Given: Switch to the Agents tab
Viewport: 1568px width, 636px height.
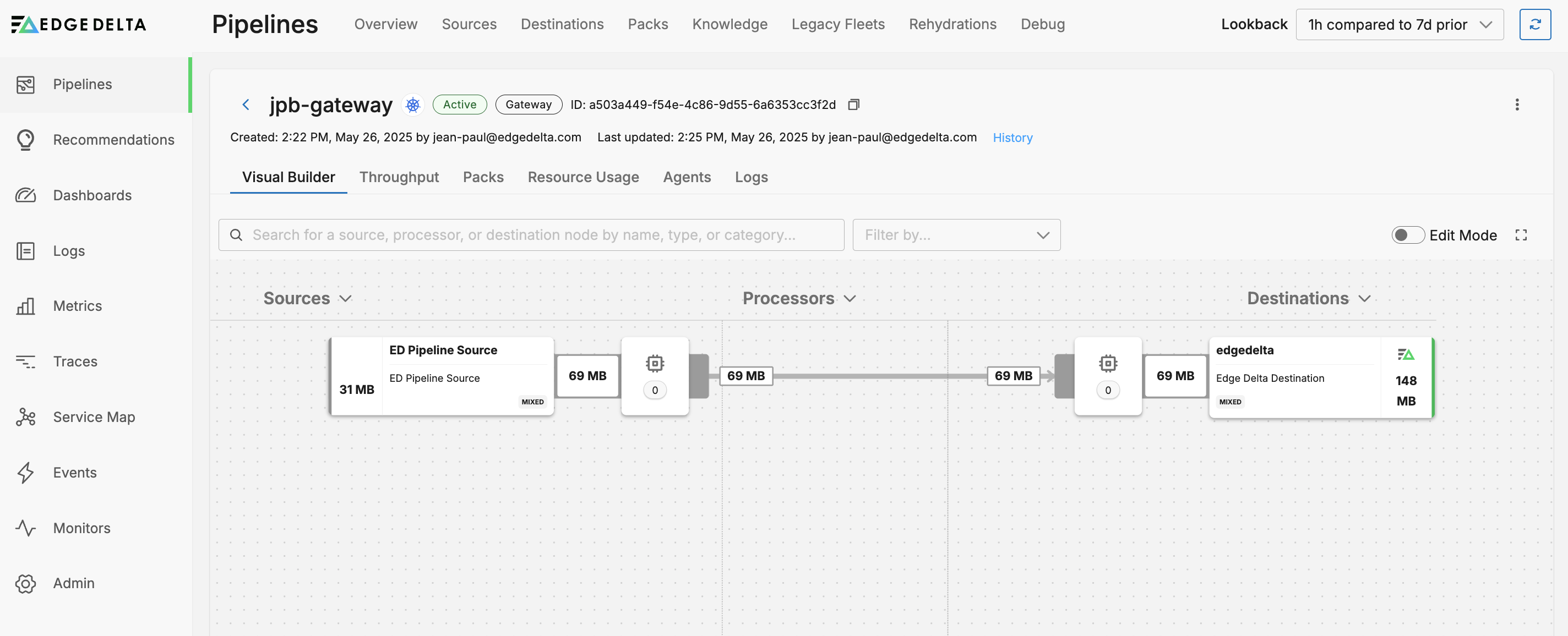Looking at the screenshot, I should pos(687,178).
